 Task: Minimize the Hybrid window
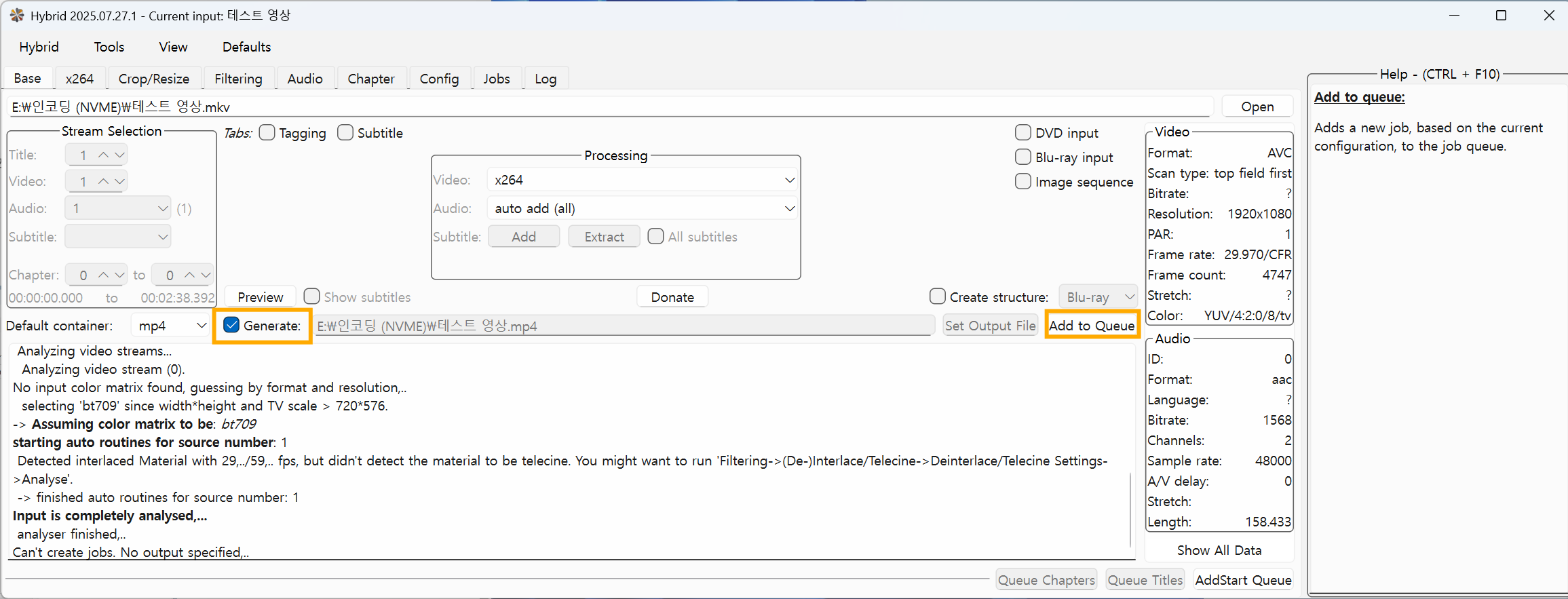click(x=1454, y=15)
